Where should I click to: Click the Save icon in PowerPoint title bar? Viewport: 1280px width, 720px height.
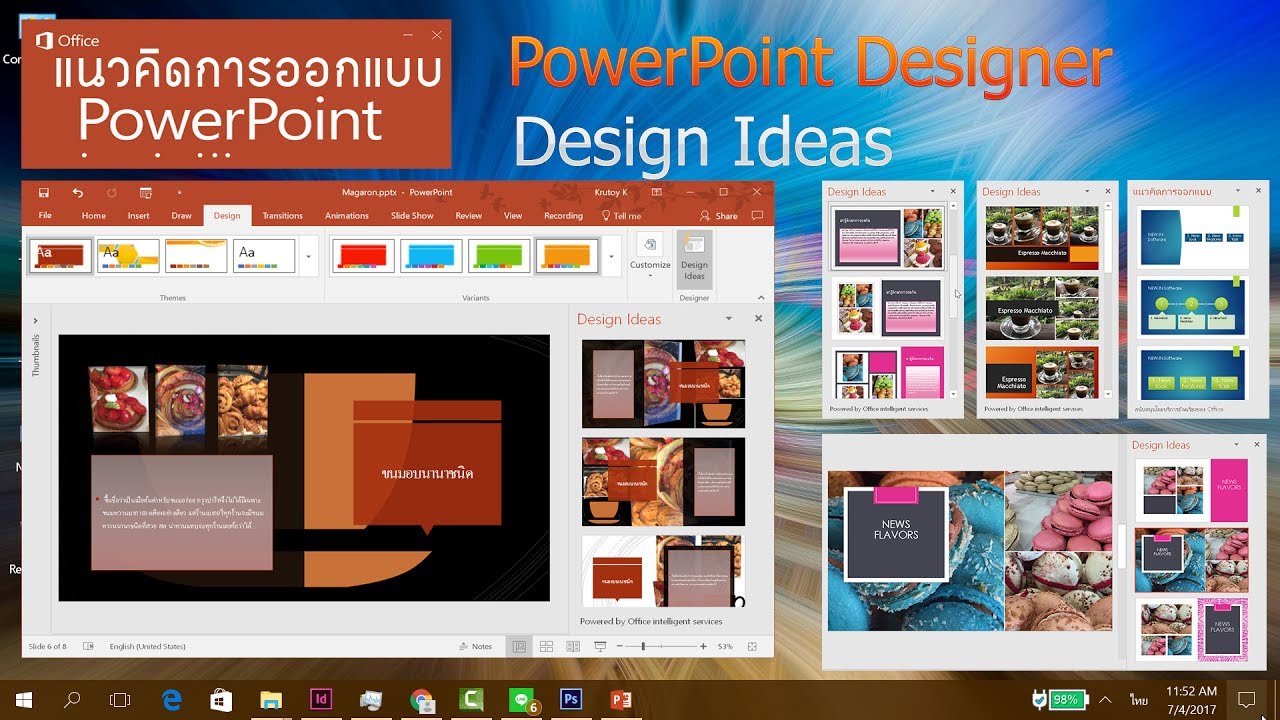[44, 192]
